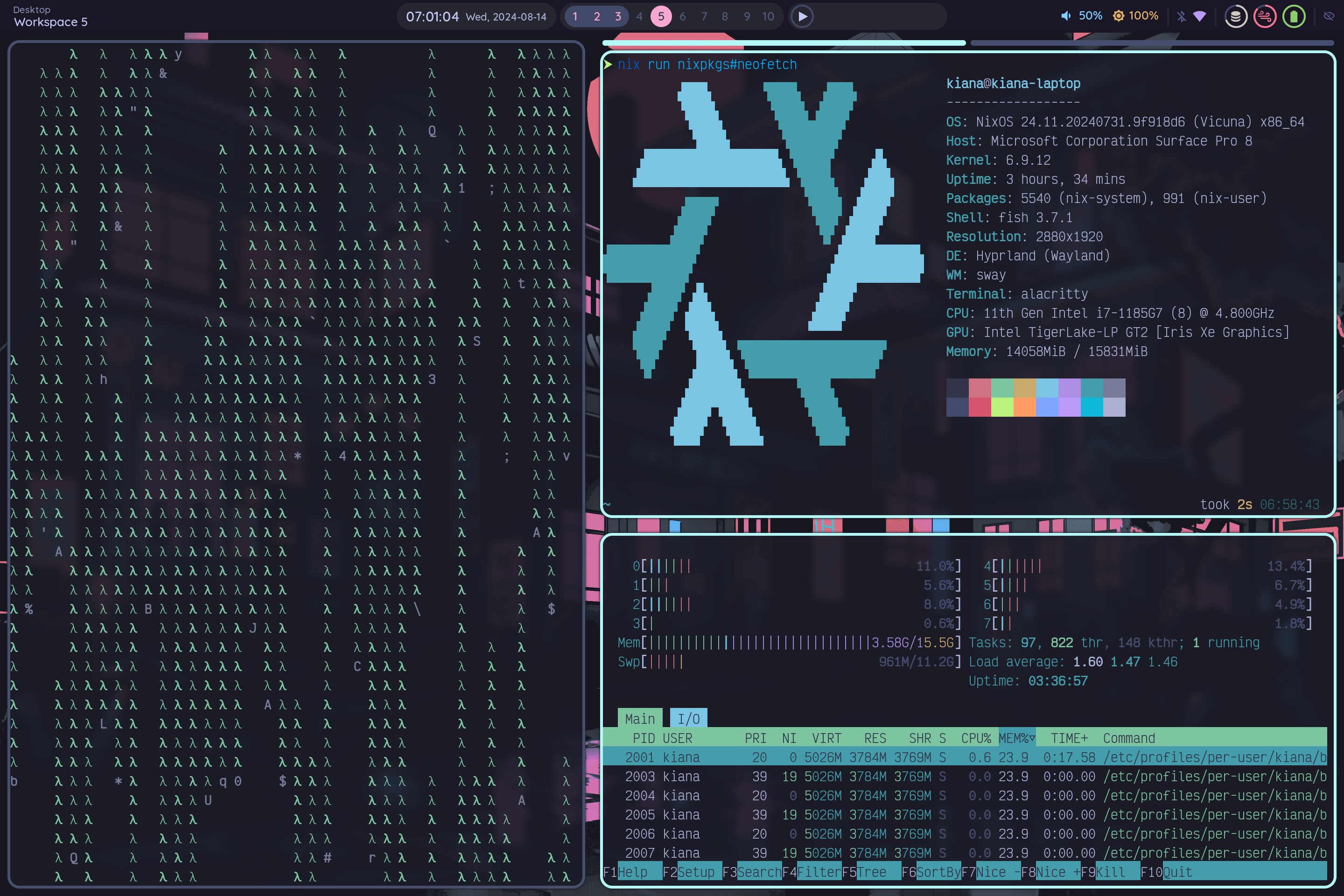Click the green battery ring indicator
The image size is (1344, 896).
point(1294,16)
